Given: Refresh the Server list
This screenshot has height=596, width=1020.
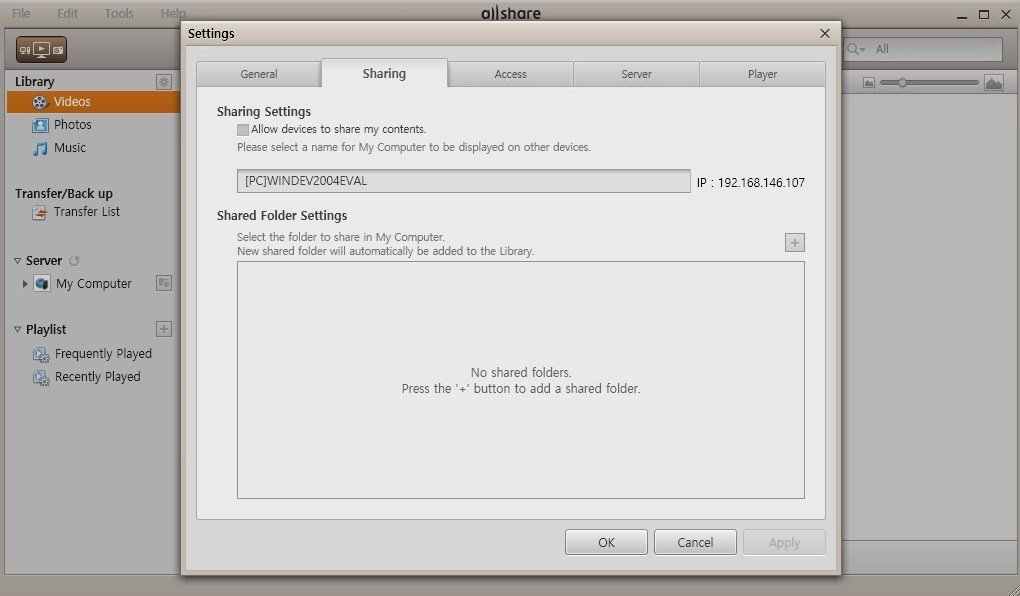Looking at the screenshot, I should (x=74, y=261).
